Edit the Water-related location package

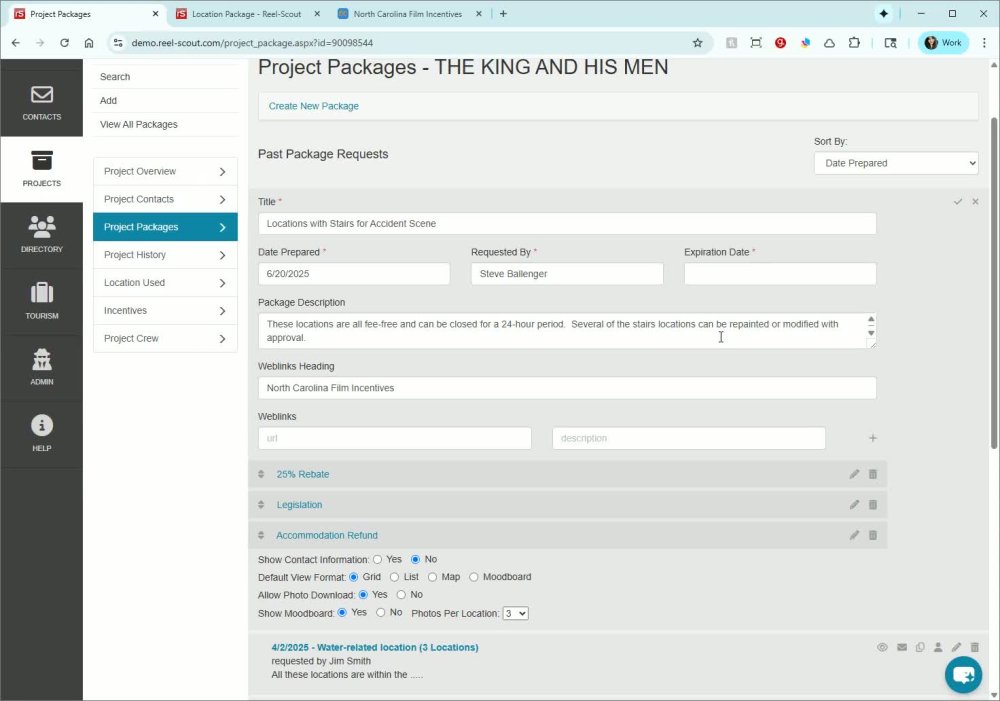956,647
